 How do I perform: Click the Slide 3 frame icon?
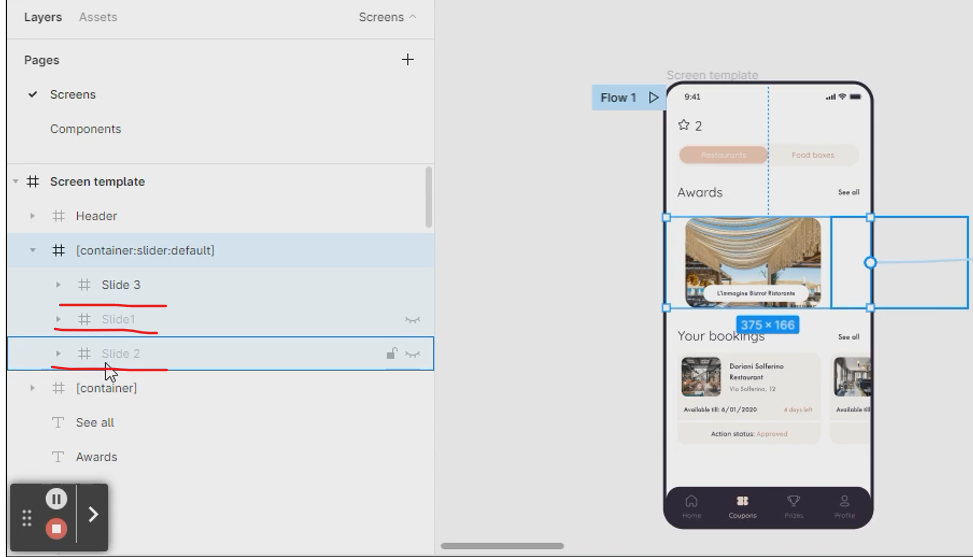(84, 285)
